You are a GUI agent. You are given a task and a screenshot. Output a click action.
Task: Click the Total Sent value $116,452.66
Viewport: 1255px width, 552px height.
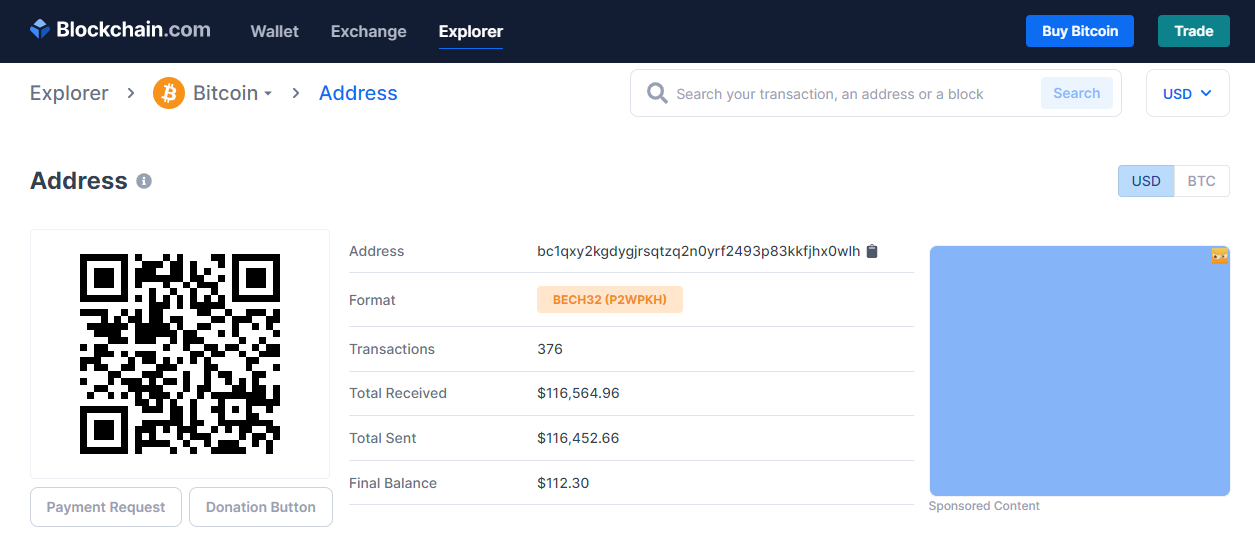pyautogui.click(x=578, y=438)
